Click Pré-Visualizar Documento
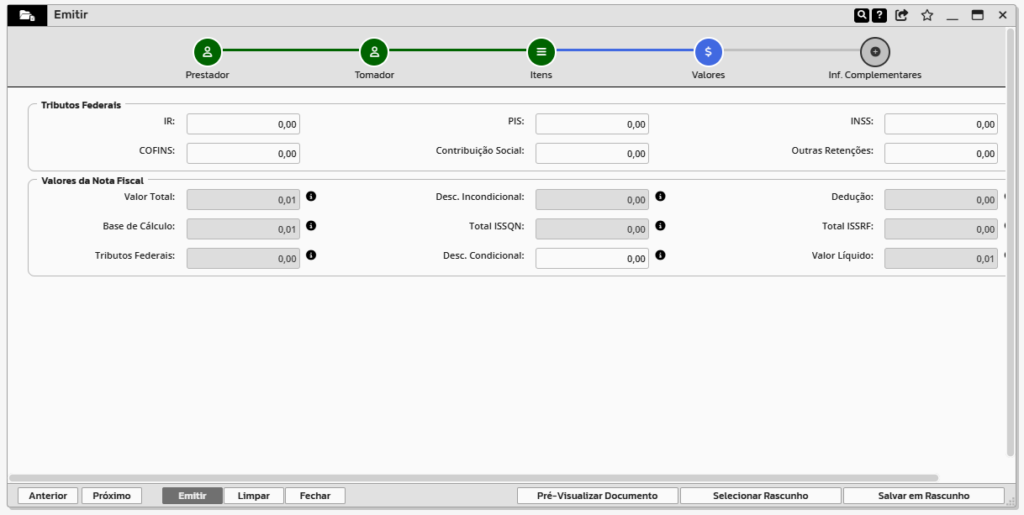 coord(597,496)
